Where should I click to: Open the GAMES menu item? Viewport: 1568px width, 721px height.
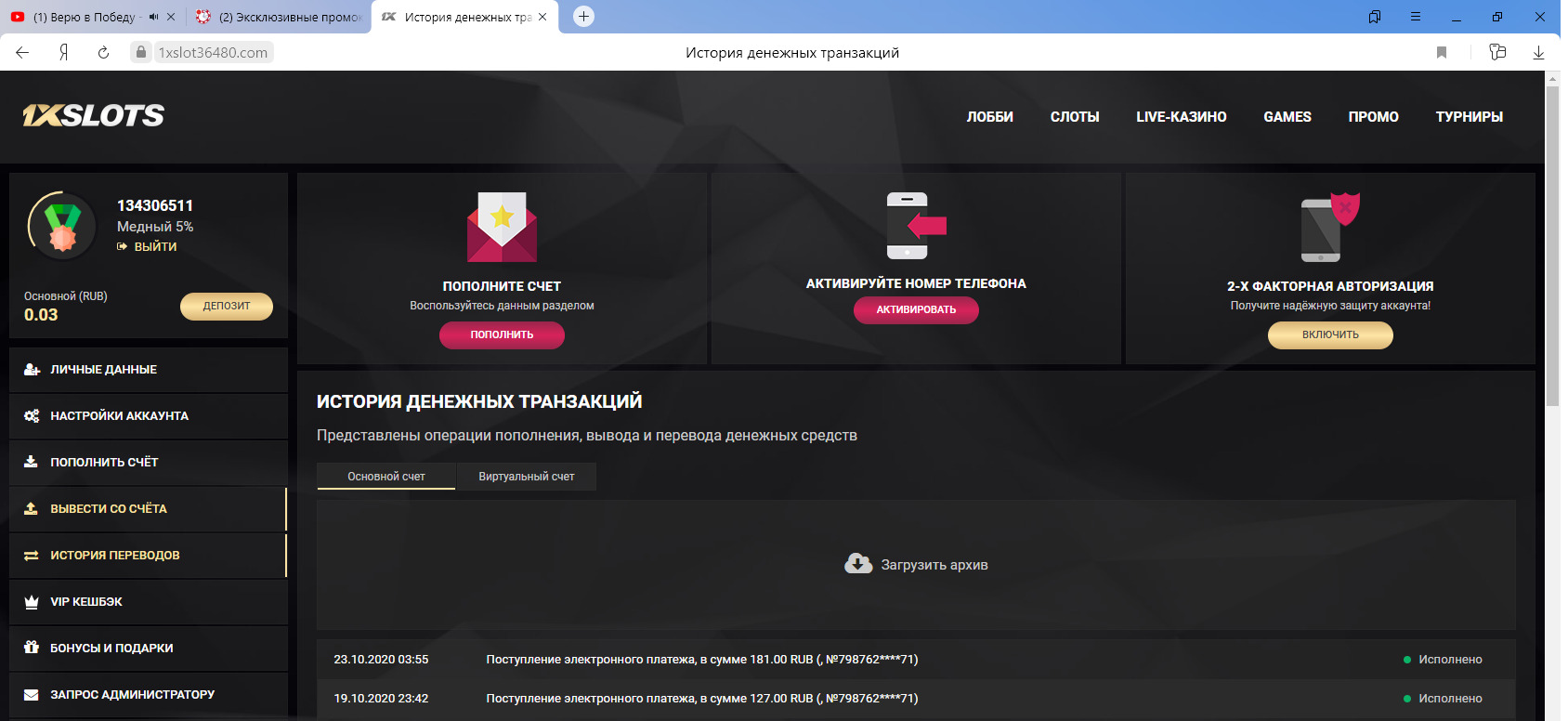[x=1287, y=117]
